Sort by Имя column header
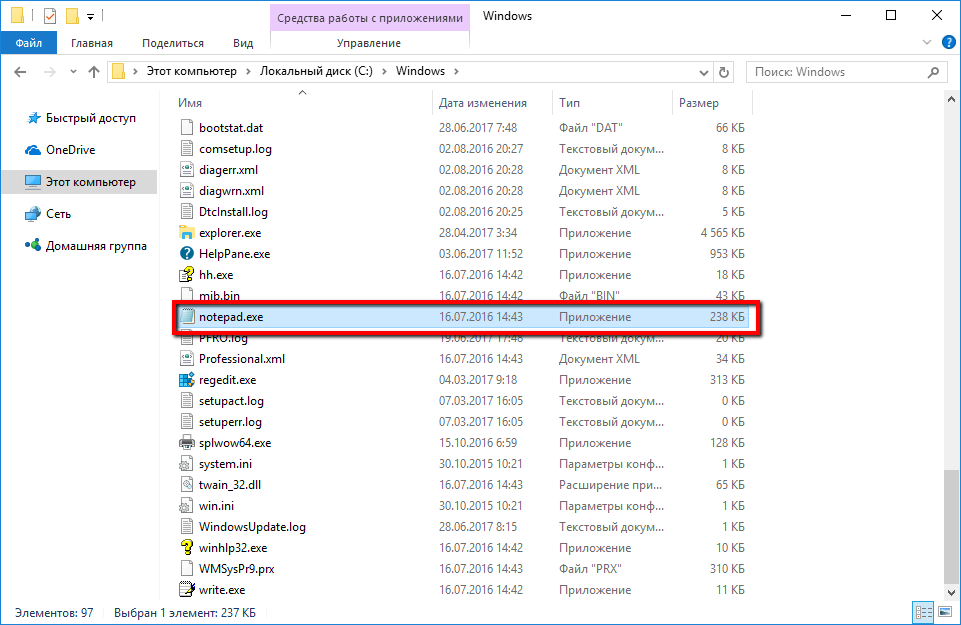Screen dimensions: 961x625 click(190, 103)
